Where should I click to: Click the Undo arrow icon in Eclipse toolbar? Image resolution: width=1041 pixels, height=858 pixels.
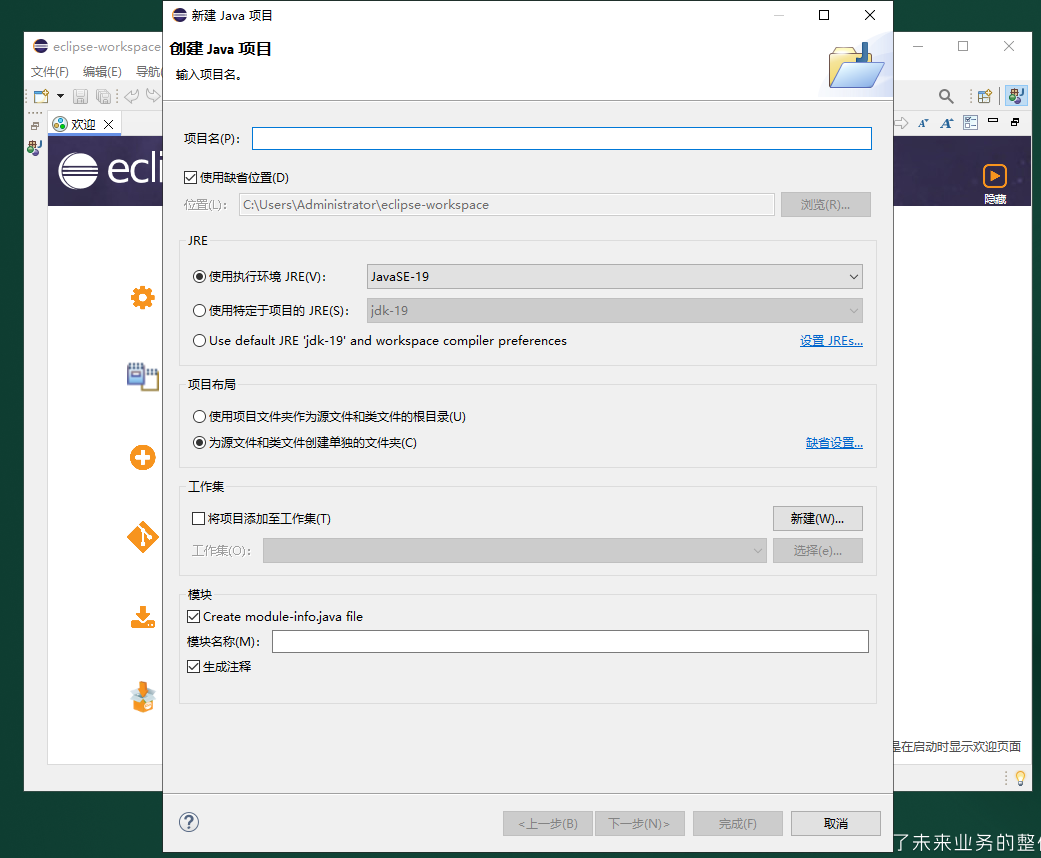tap(131, 96)
